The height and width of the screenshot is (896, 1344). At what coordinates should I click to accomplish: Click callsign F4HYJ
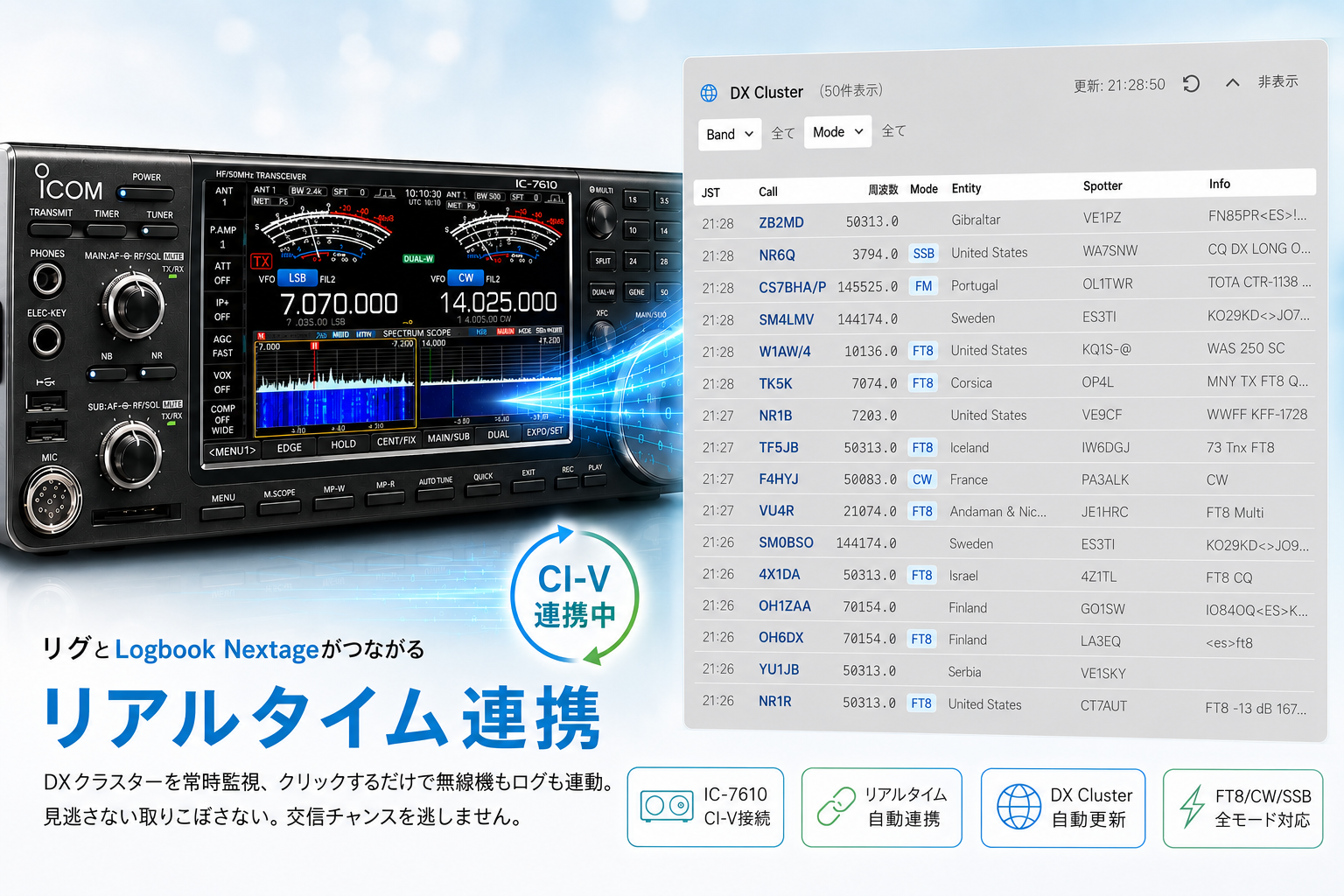coord(778,479)
